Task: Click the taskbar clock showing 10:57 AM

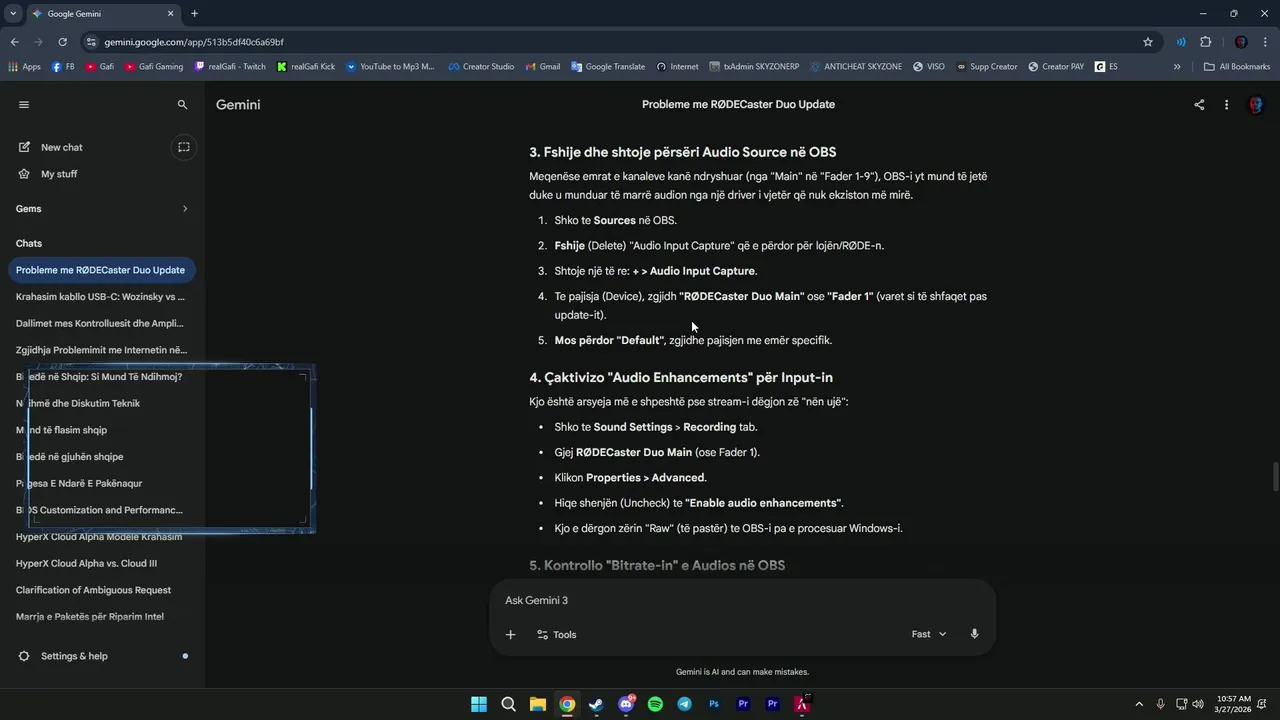Action: pos(1234,704)
